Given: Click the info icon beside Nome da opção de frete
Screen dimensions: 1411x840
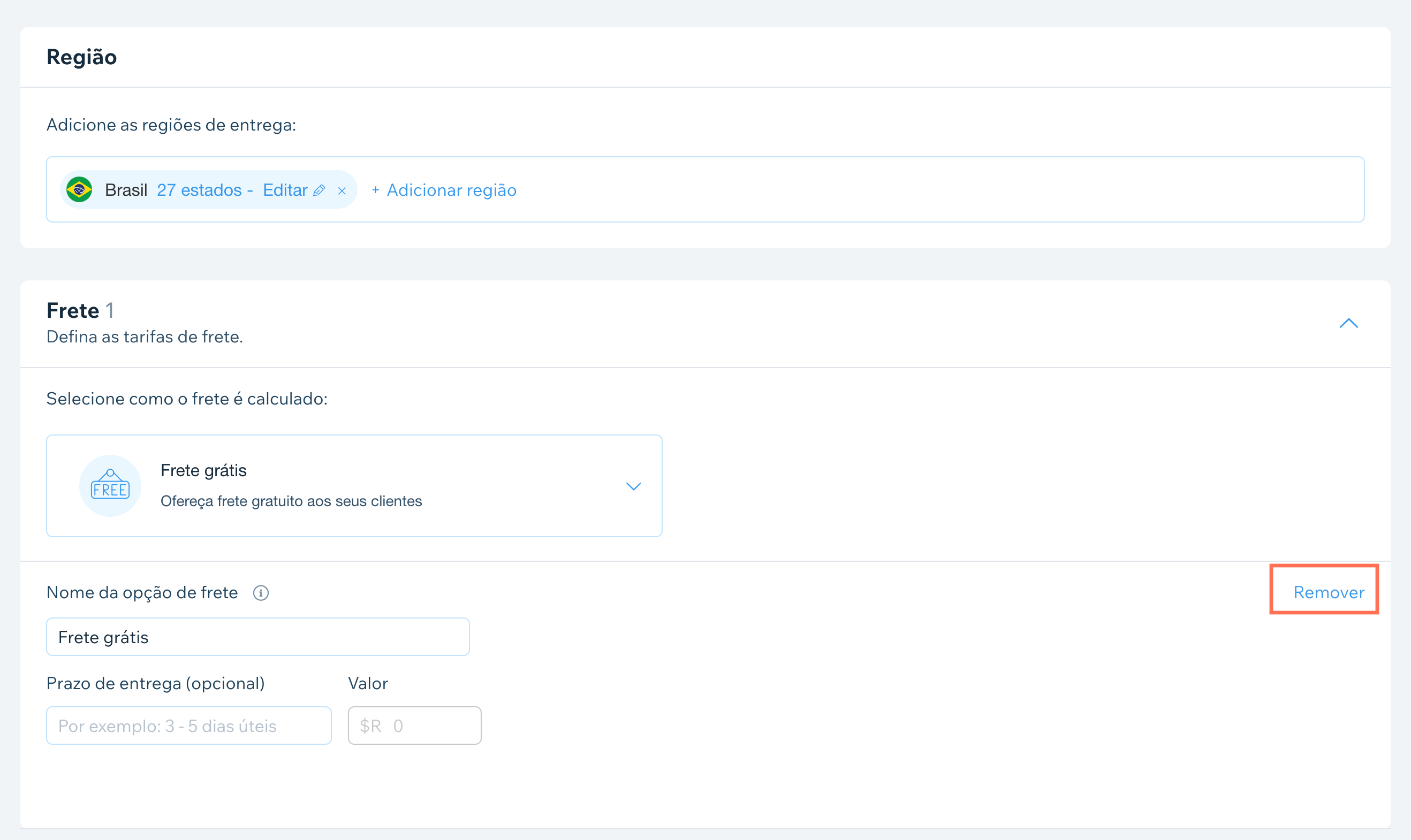Looking at the screenshot, I should (261, 593).
